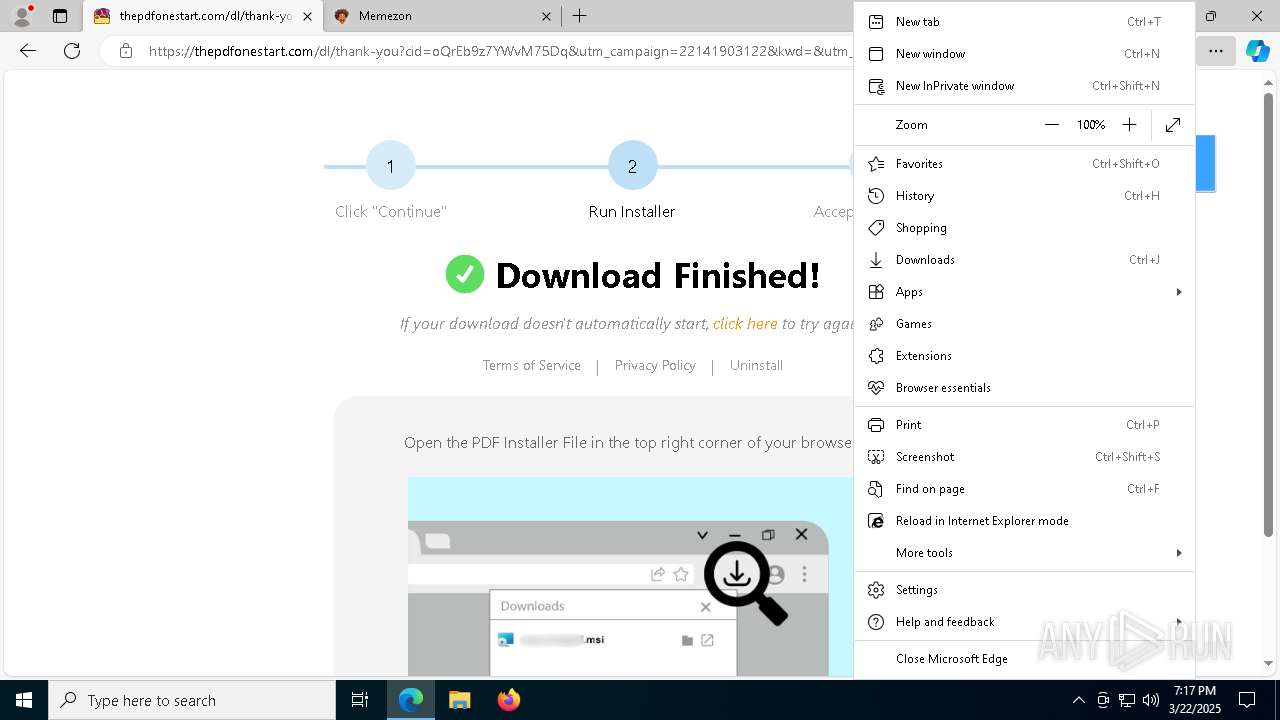Open Settings from Edge menu
The height and width of the screenshot is (720, 1280).
[x=1024, y=589]
